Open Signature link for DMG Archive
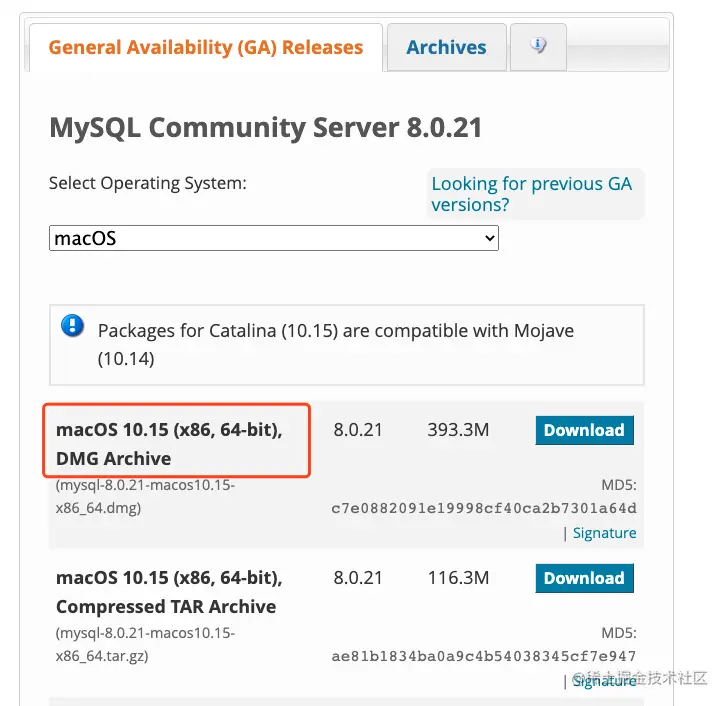The image size is (727, 706). pos(604,533)
